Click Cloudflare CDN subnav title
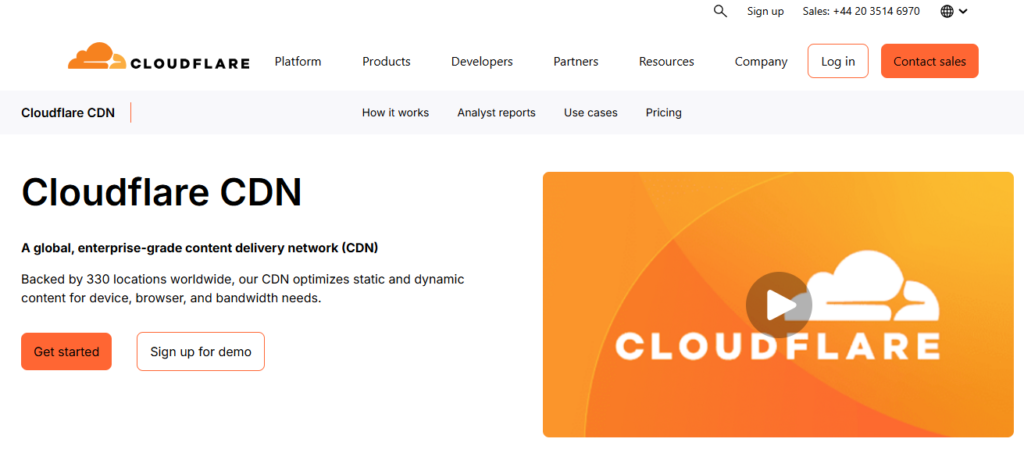The height and width of the screenshot is (453, 1024). pos(68,112)
